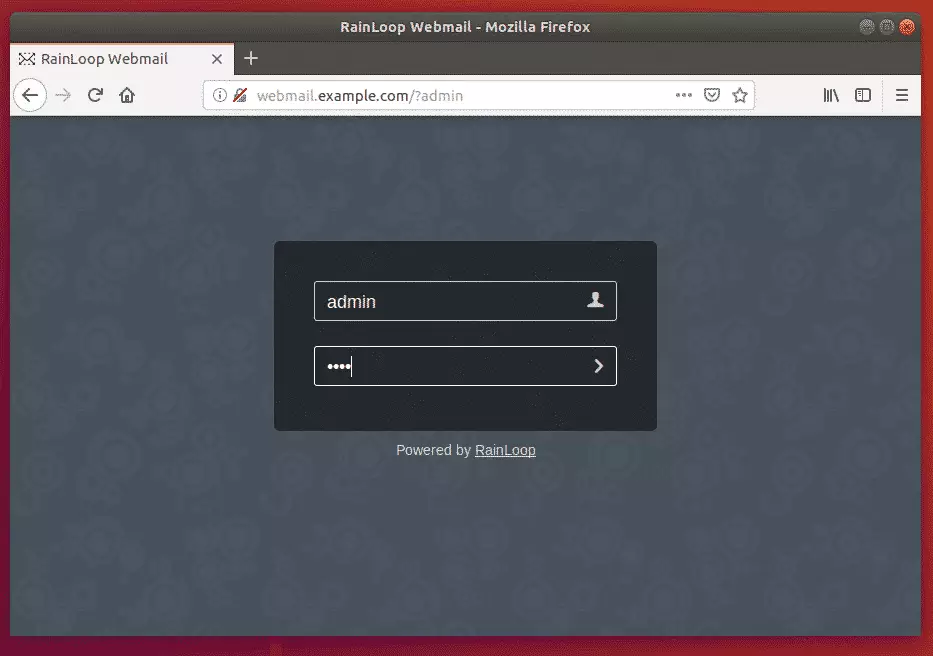The width and height of the screenshot is (933, 656).
Task: Toggle the Firefox sidebar
Action: [x=863, y=95]
